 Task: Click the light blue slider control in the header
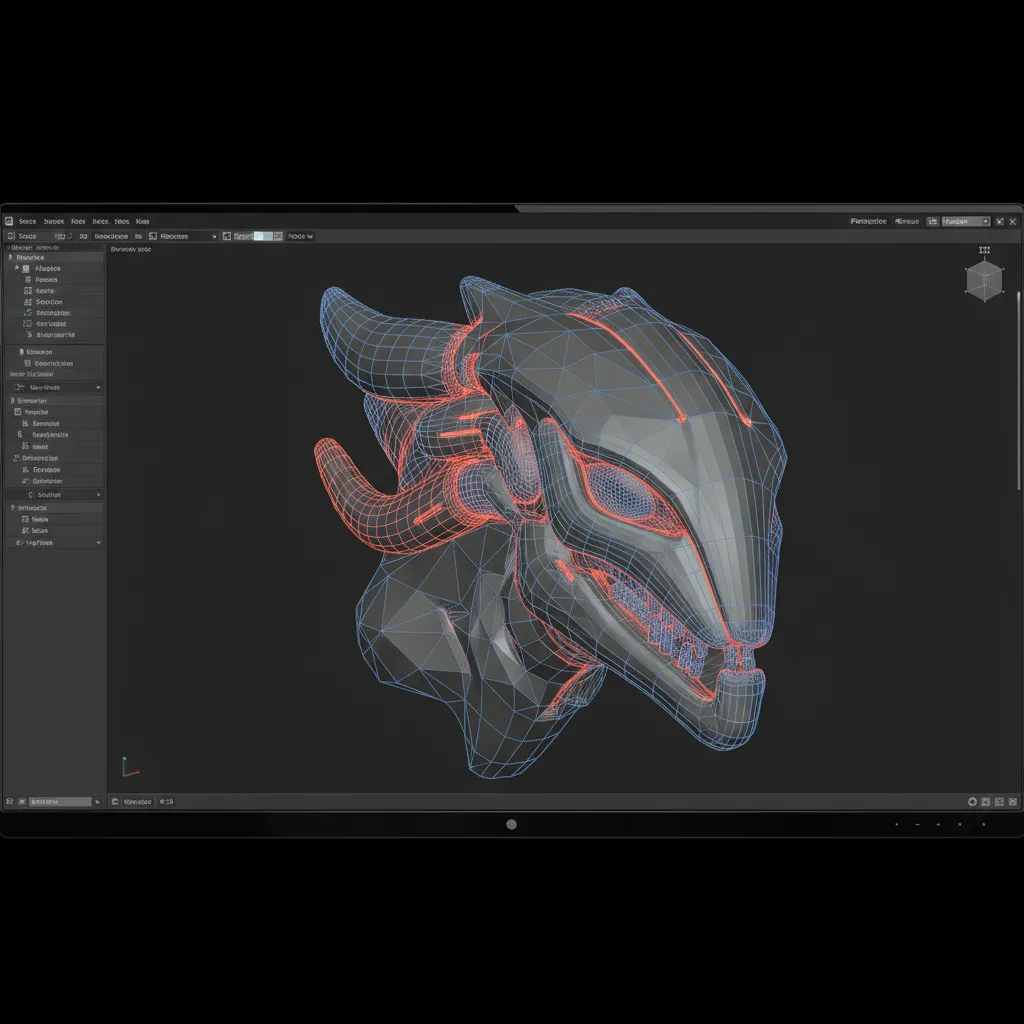pyautogui.click(x=267, y=235)
